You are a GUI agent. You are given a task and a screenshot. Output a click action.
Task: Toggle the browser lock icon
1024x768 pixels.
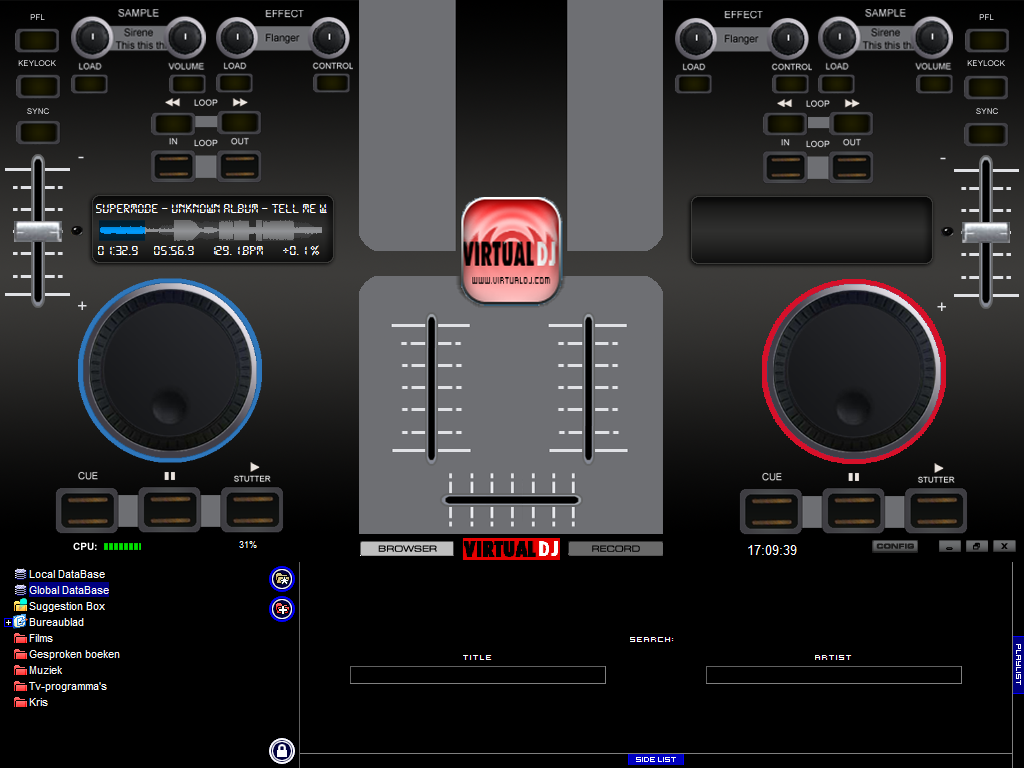pyautogui.click(x=282, y=751)
